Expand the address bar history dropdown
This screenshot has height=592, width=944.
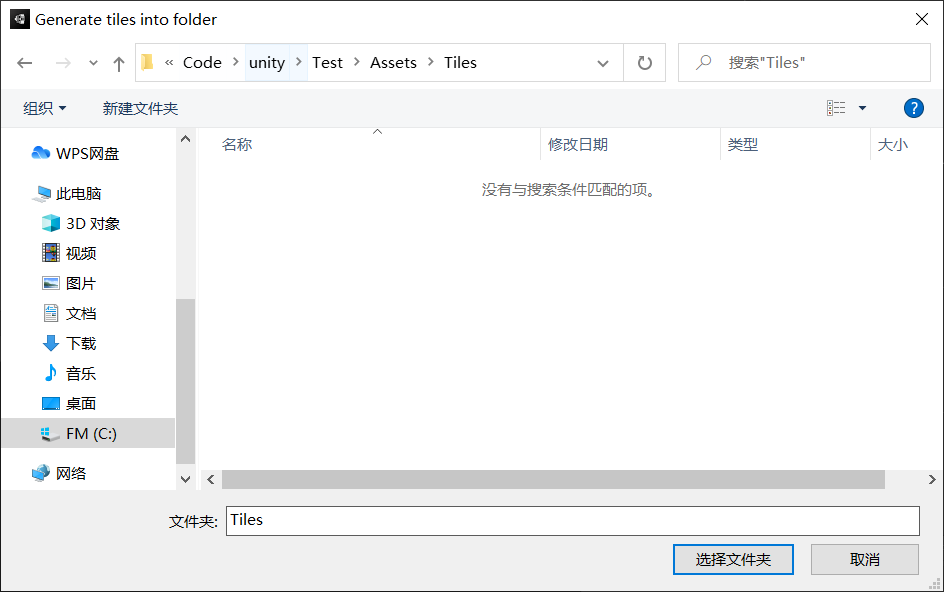tap(604, 62)
